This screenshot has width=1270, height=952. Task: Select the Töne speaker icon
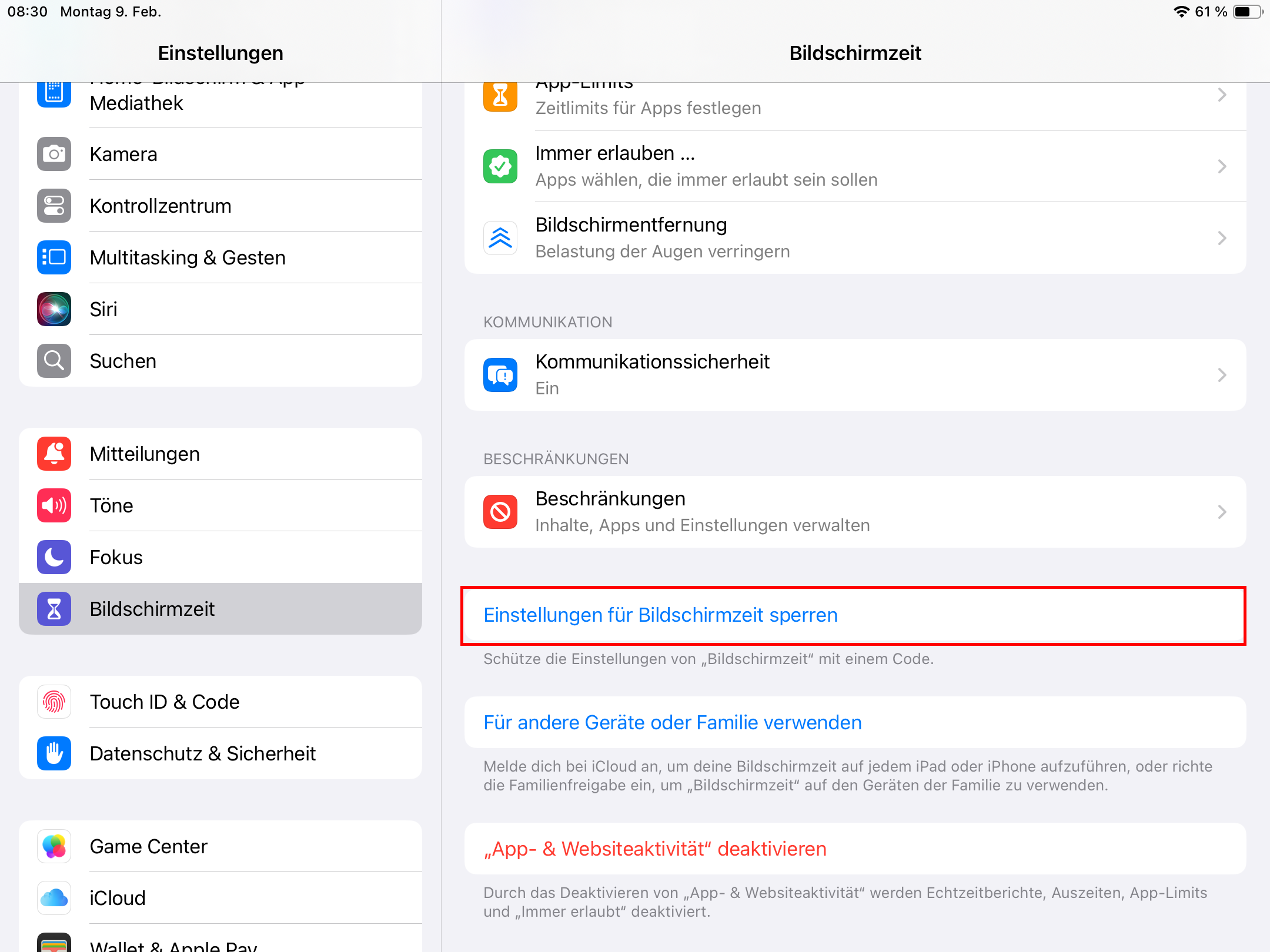pos(54,505)
